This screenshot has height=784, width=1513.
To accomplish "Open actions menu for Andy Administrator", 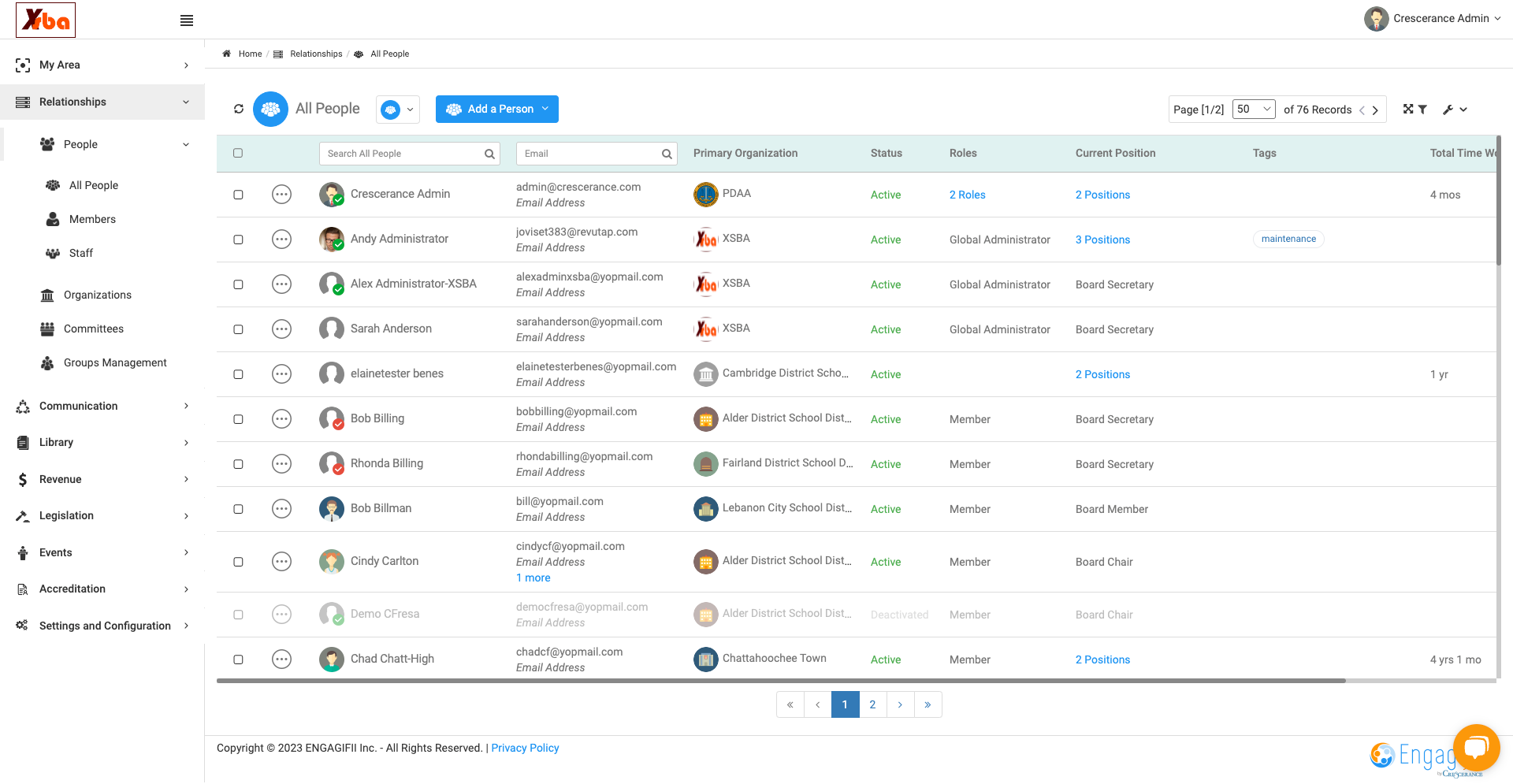I will (281, 240).
